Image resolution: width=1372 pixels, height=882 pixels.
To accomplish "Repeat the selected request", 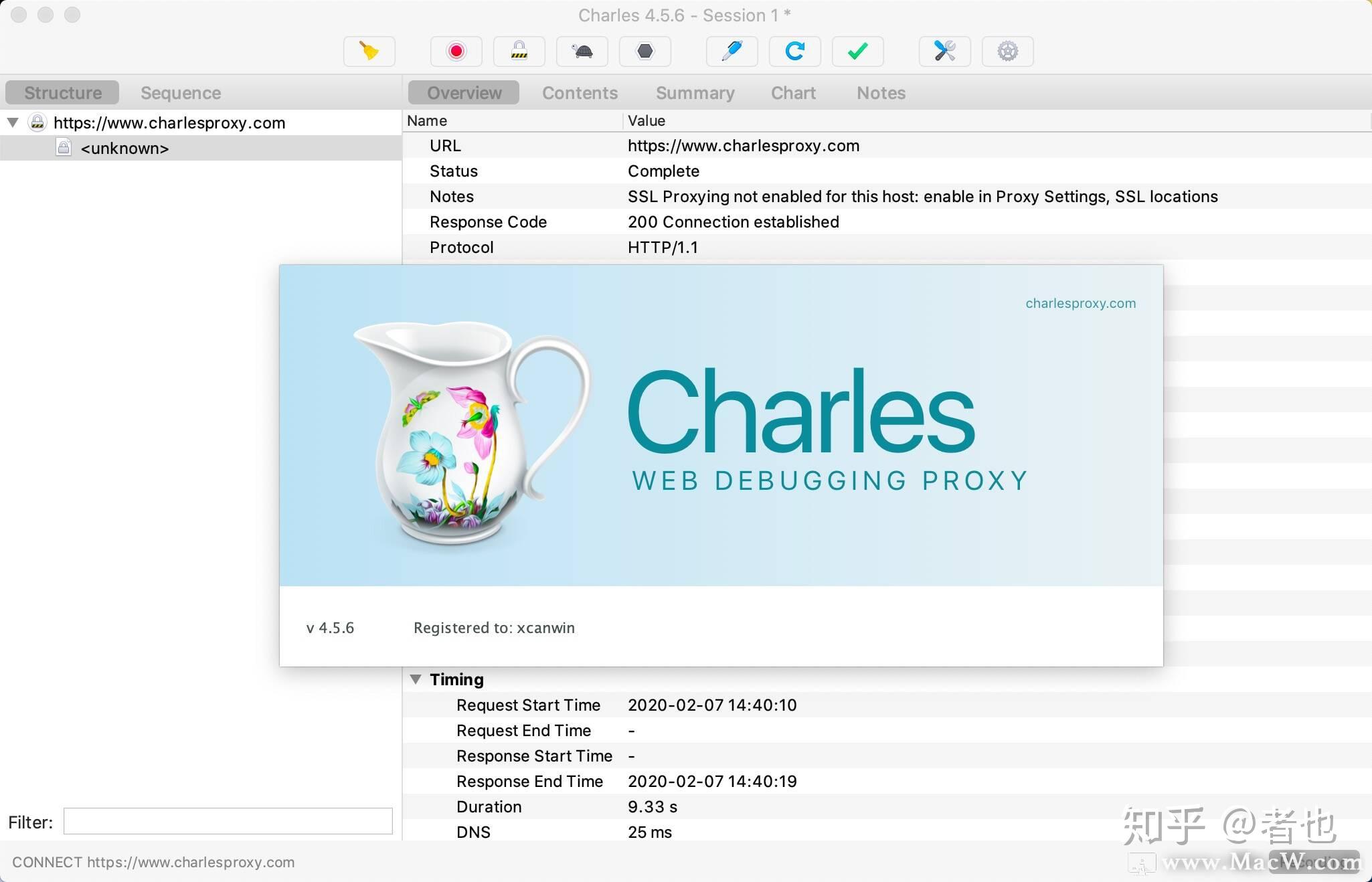I will tap(794, 51).
